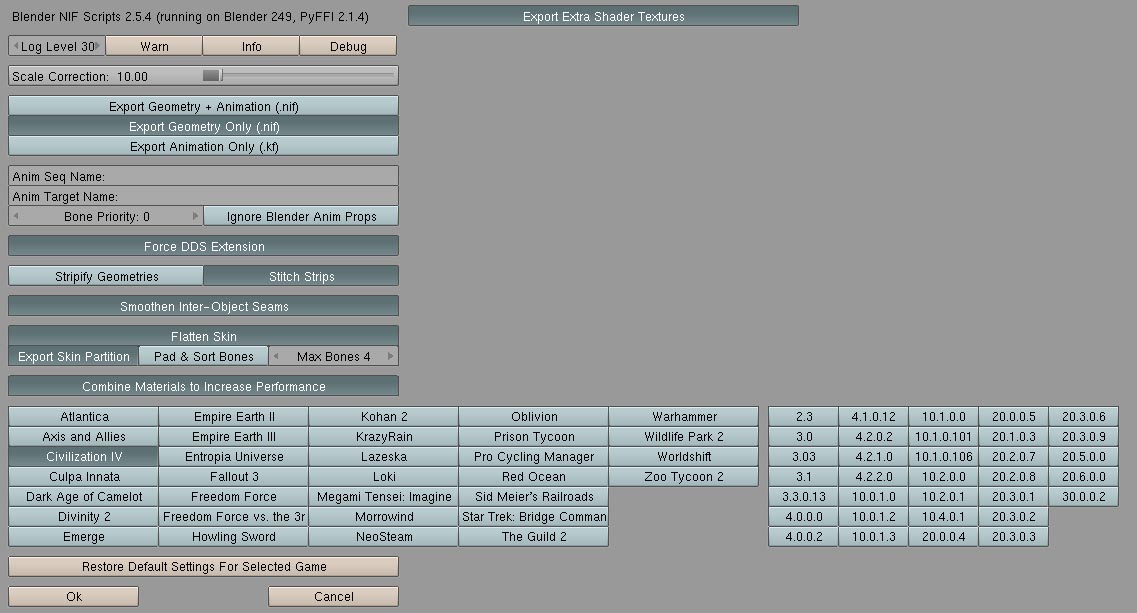Toggle Stitch Strips option
Image resolution: width=1137 pixels, height=613 pixels.
tap(301, 276)
